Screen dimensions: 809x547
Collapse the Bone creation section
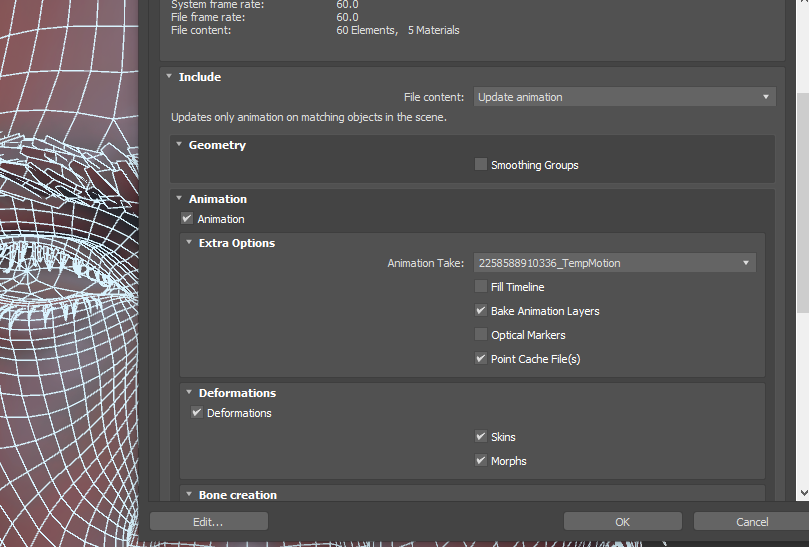[x=189, y=494]
